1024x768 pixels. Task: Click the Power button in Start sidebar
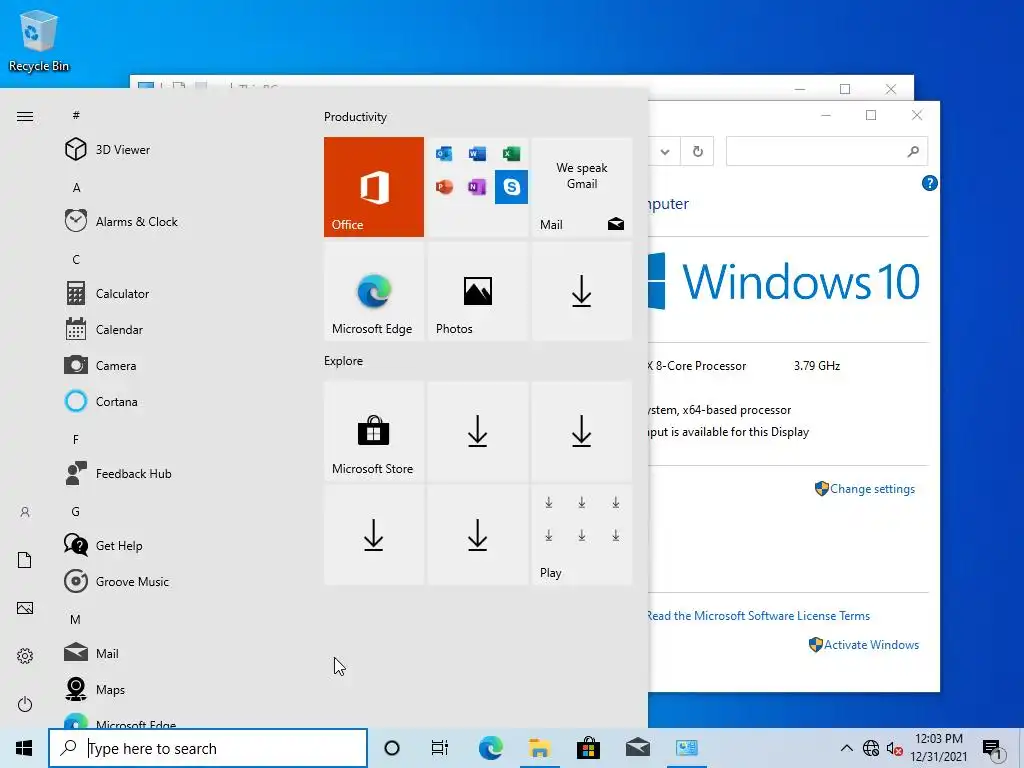(x=25, y=704)
